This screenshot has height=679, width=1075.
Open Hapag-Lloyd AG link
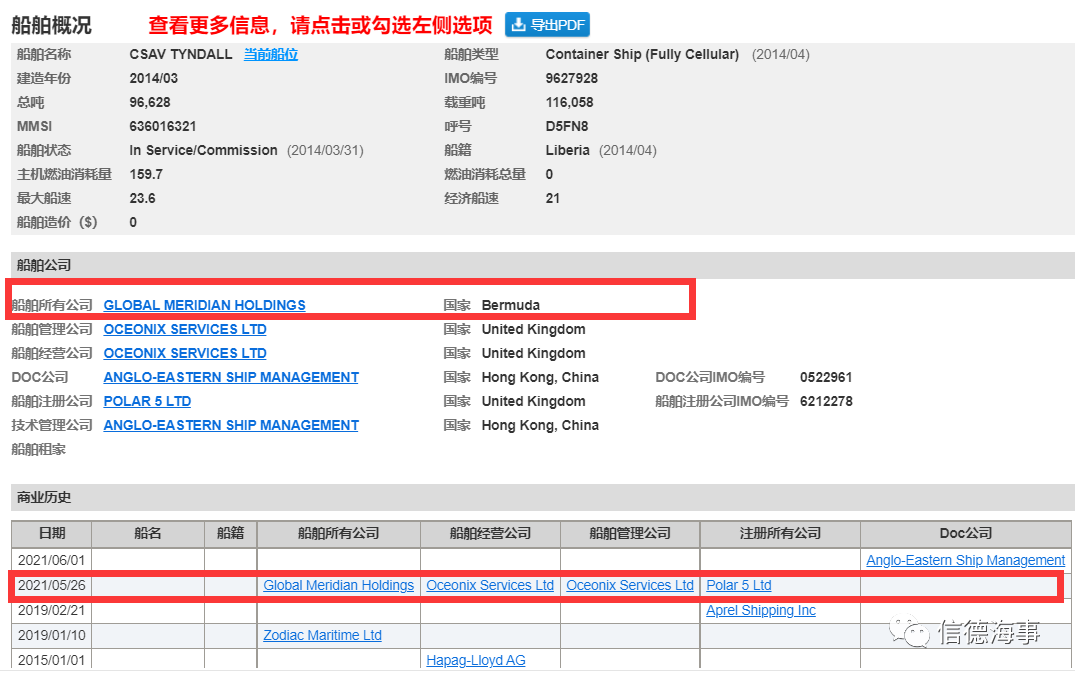click(x=476, y=660)
